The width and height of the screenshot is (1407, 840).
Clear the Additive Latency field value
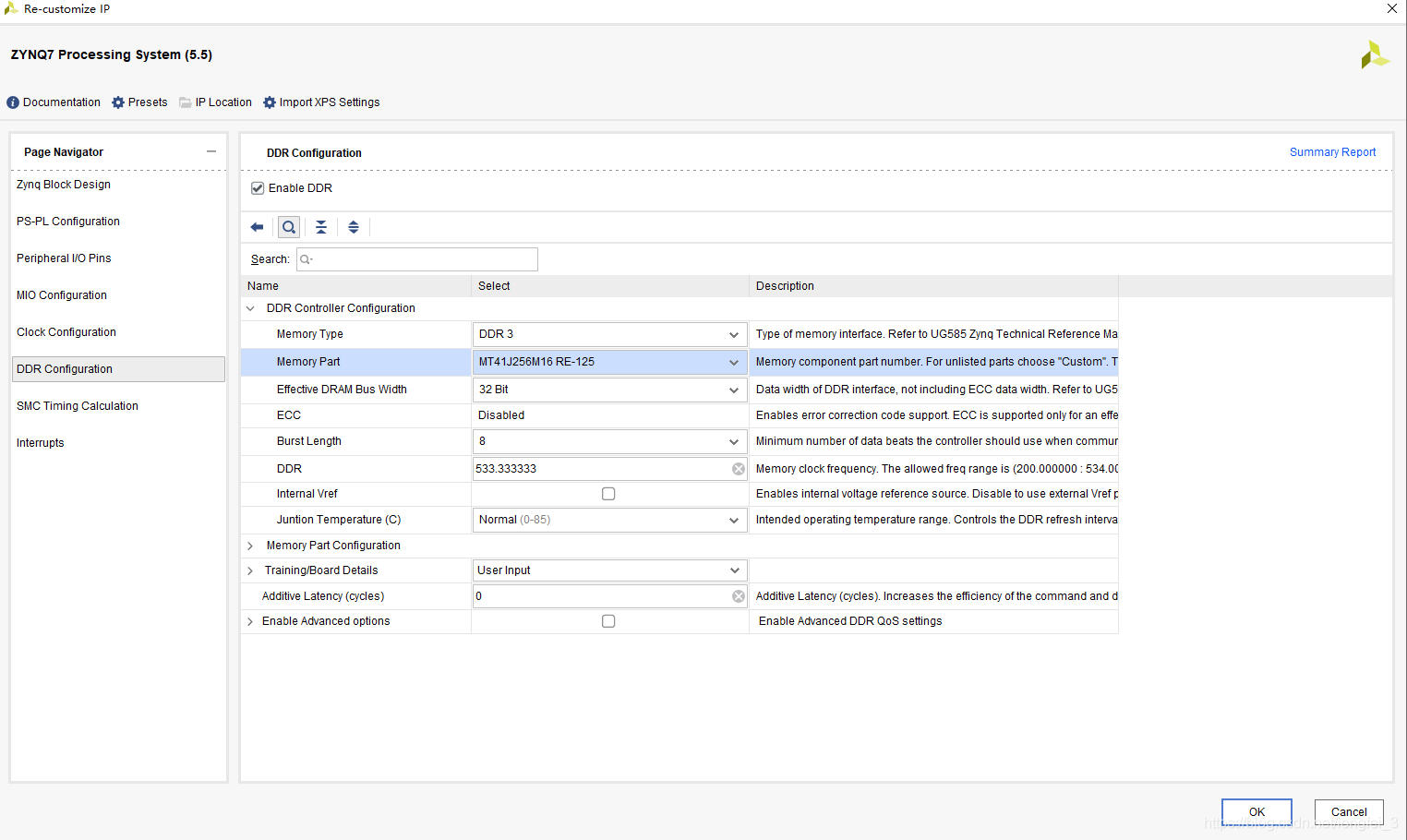[739, 596]
